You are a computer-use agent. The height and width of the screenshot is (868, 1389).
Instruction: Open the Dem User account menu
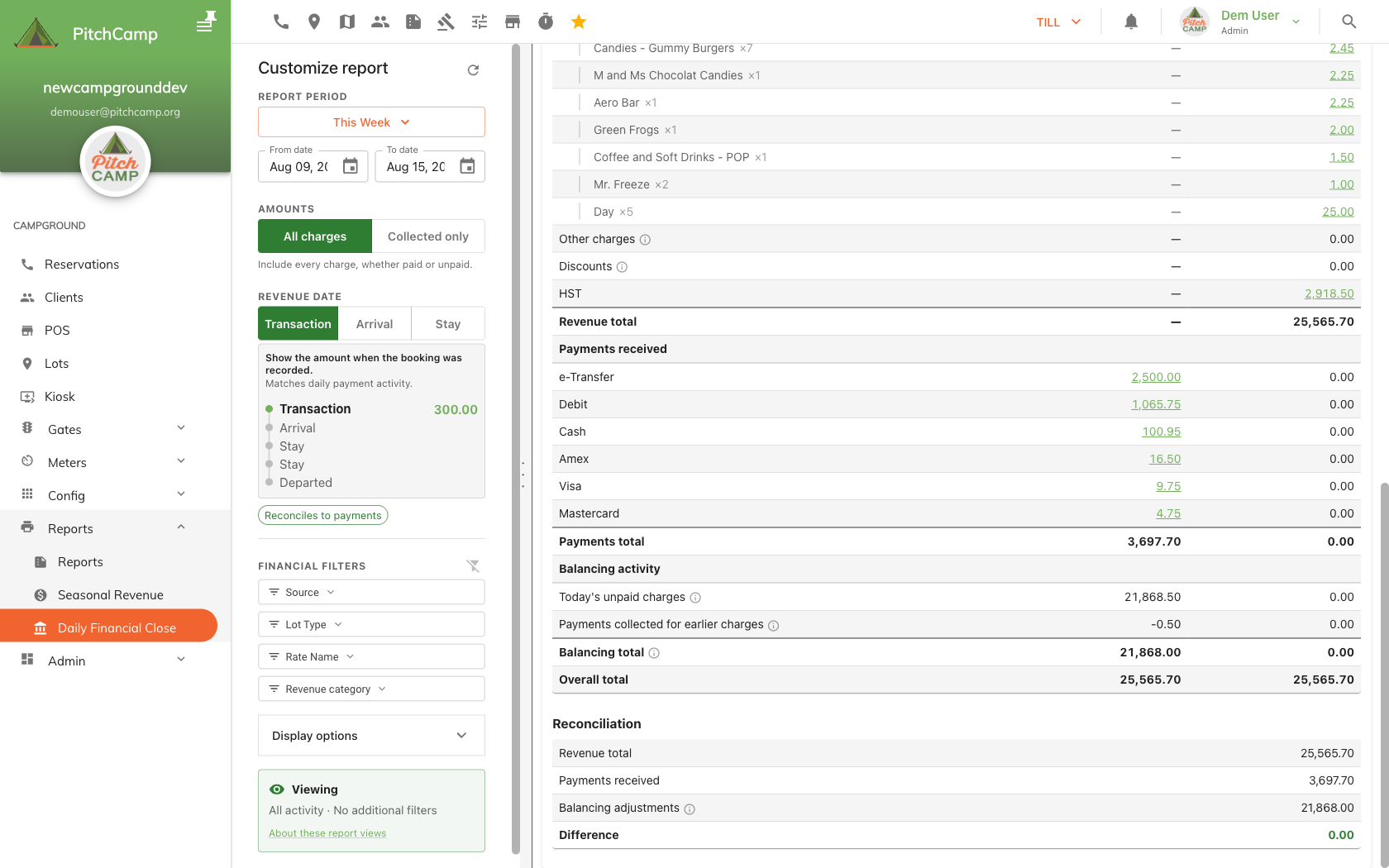point(1240,21)
